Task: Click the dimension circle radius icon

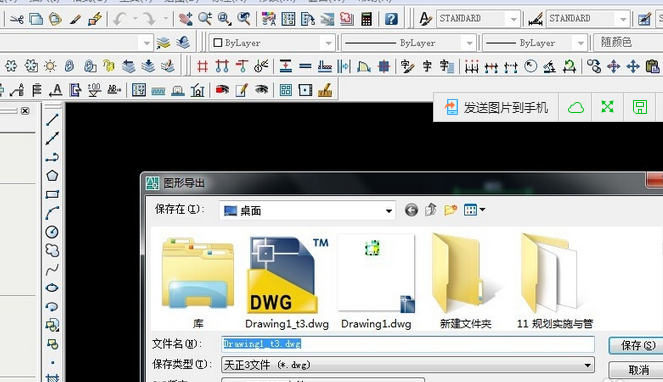Action: pos(530,66)
